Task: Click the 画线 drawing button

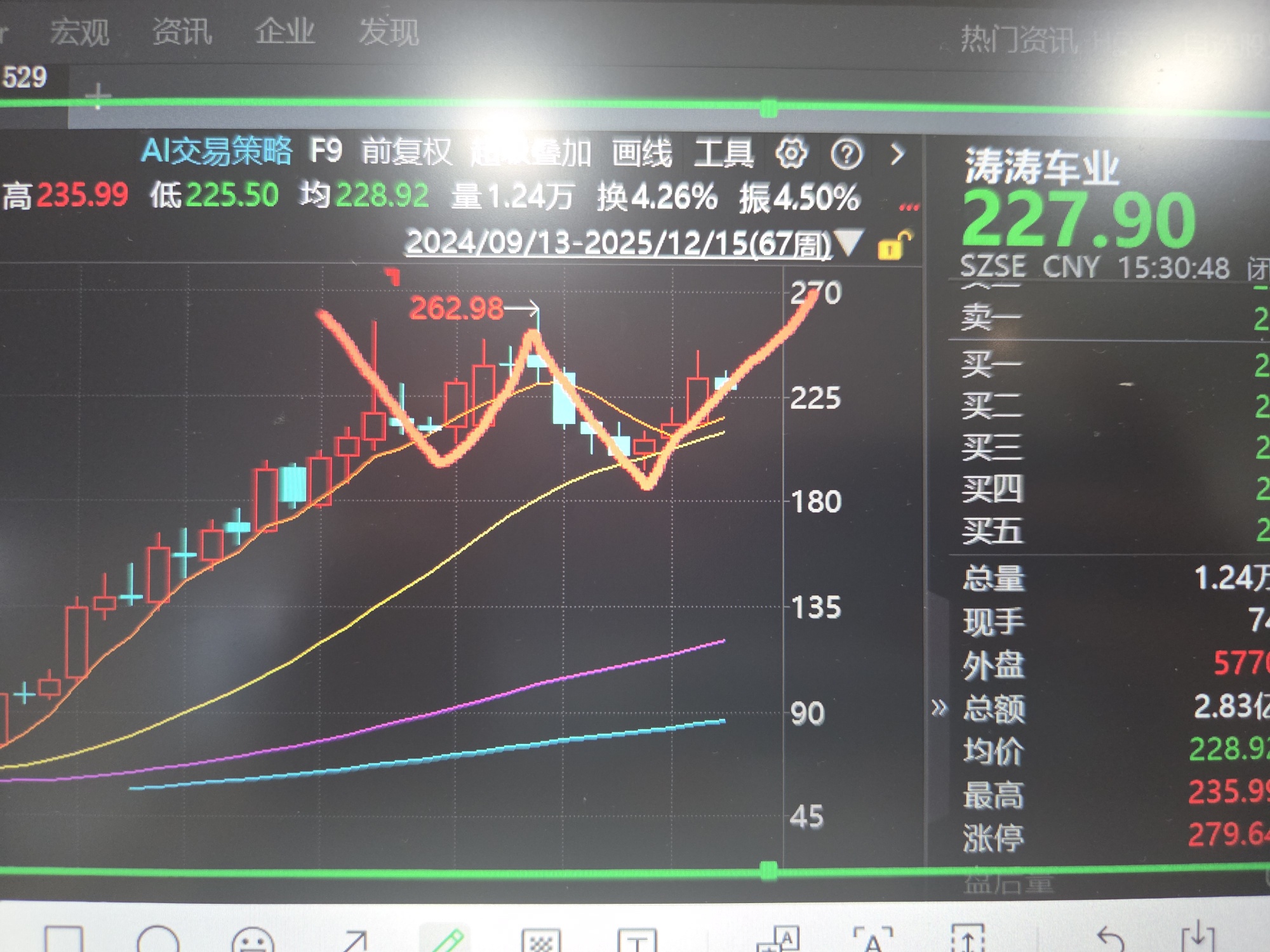Action: coord(641,154)
